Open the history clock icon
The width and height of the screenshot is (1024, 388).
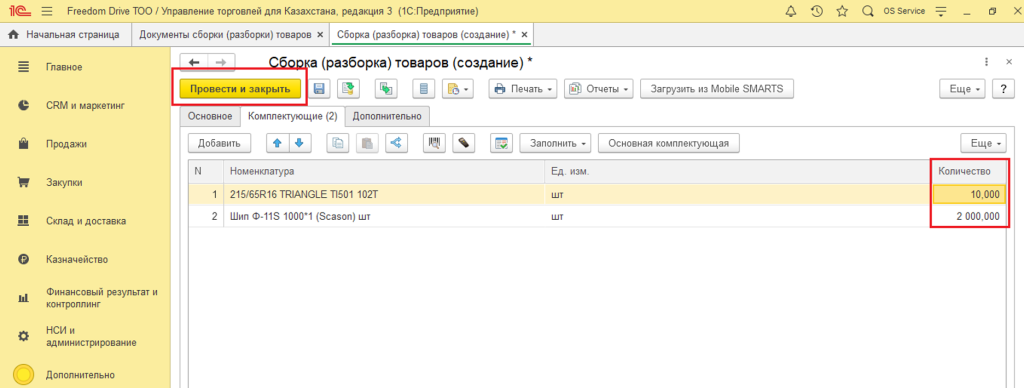[x=816, y=11]
